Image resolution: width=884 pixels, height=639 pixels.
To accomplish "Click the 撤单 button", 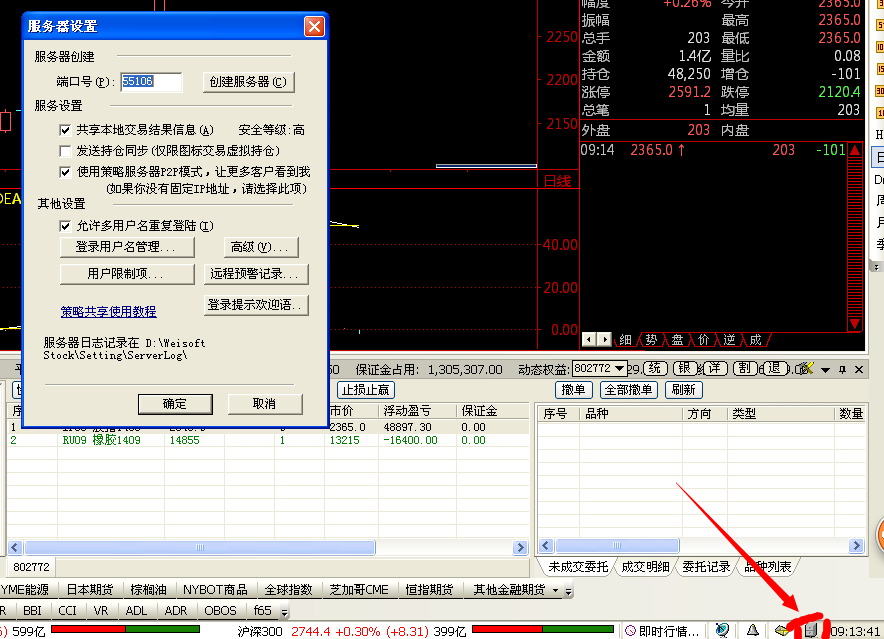I will (574, 390).
